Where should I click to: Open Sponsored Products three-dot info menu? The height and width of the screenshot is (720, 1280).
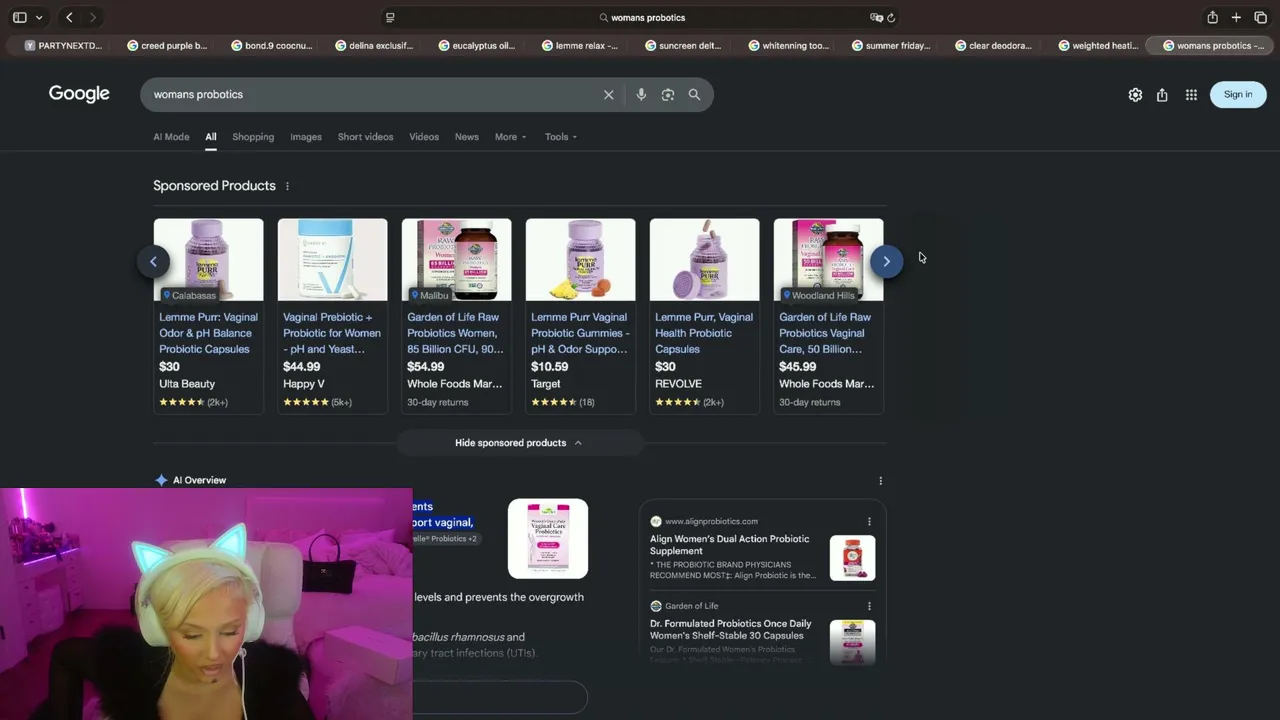pyautogui.click(x=287, y=186)
